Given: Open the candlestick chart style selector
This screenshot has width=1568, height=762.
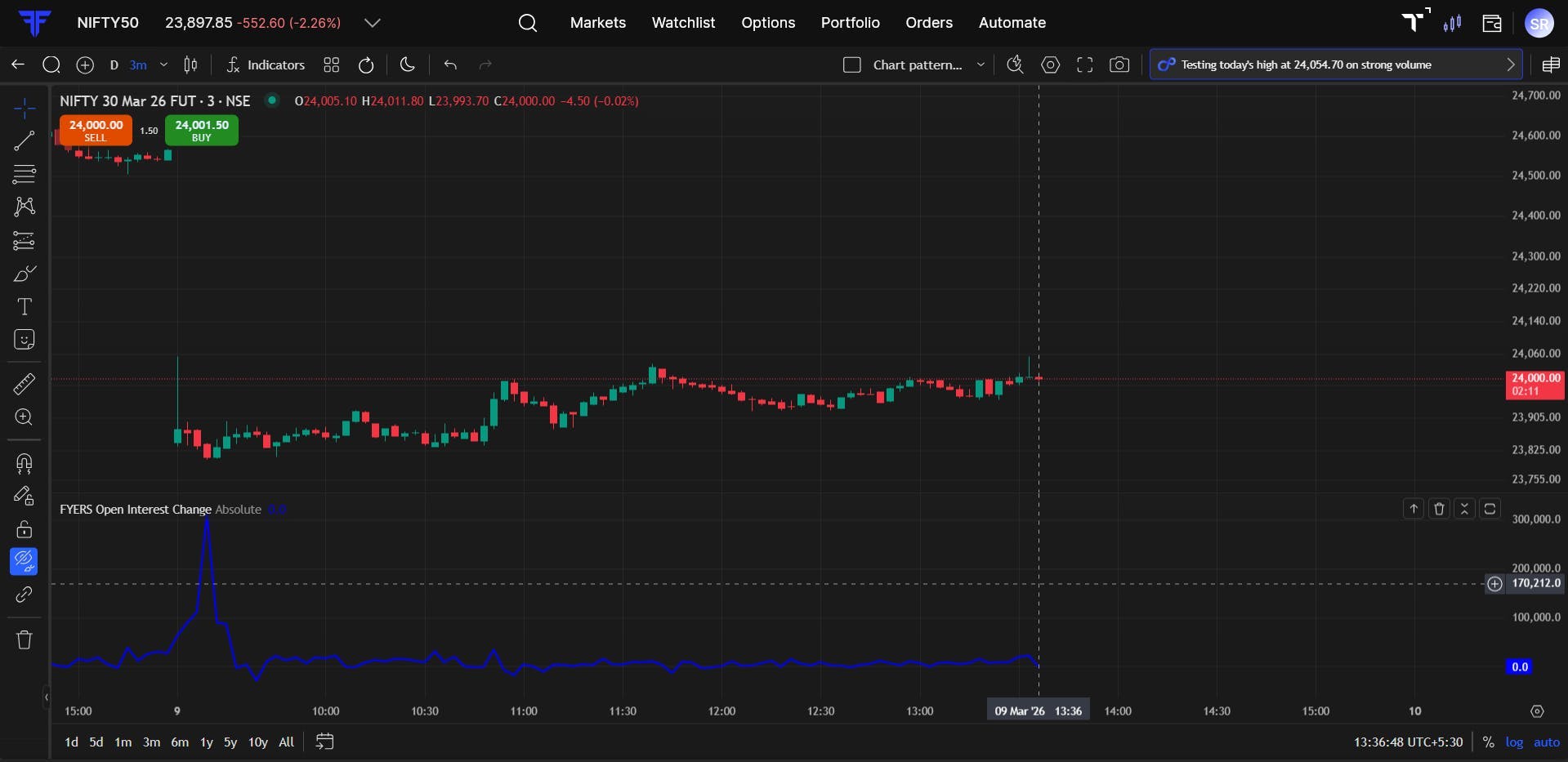Looking at the screenshot, I should click(x=190, y=65).
